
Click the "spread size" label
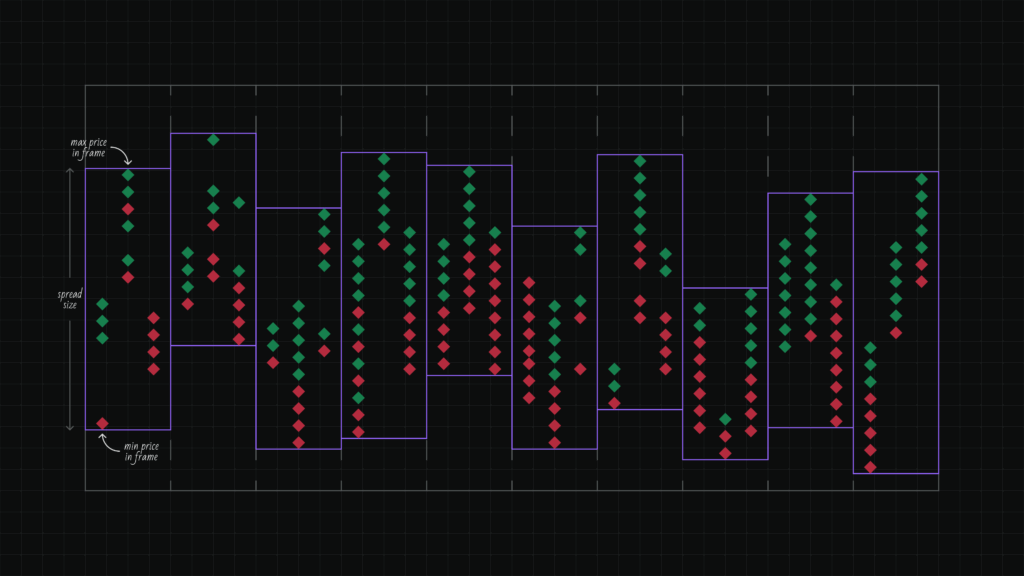(x=70, y=299)
